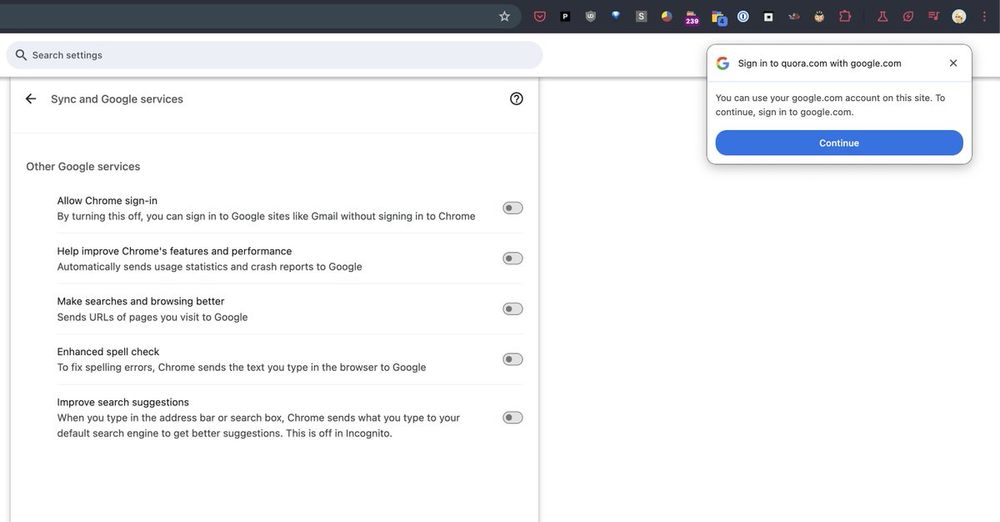Open the profile avatar menu
1000x522 pixels.
point(959,17)
